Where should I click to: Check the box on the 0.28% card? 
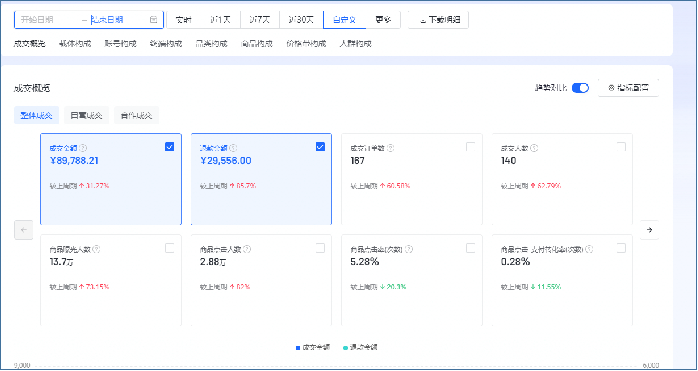click(621, 249)
